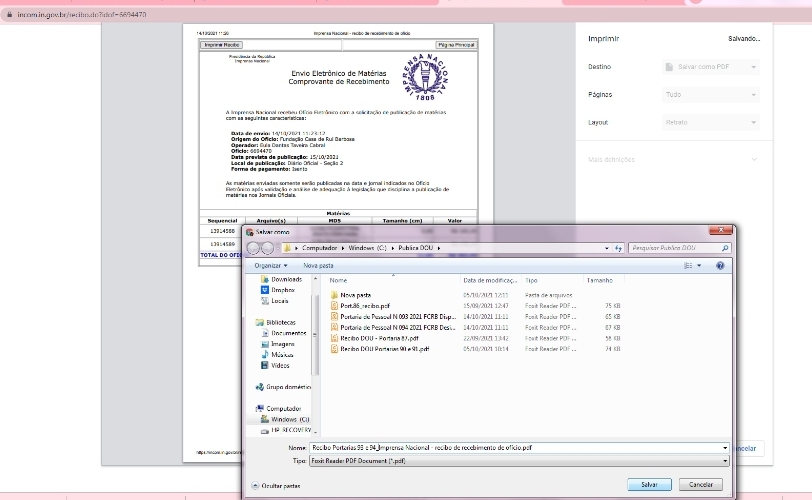Select Música library in sidebar

pos(282,354)
